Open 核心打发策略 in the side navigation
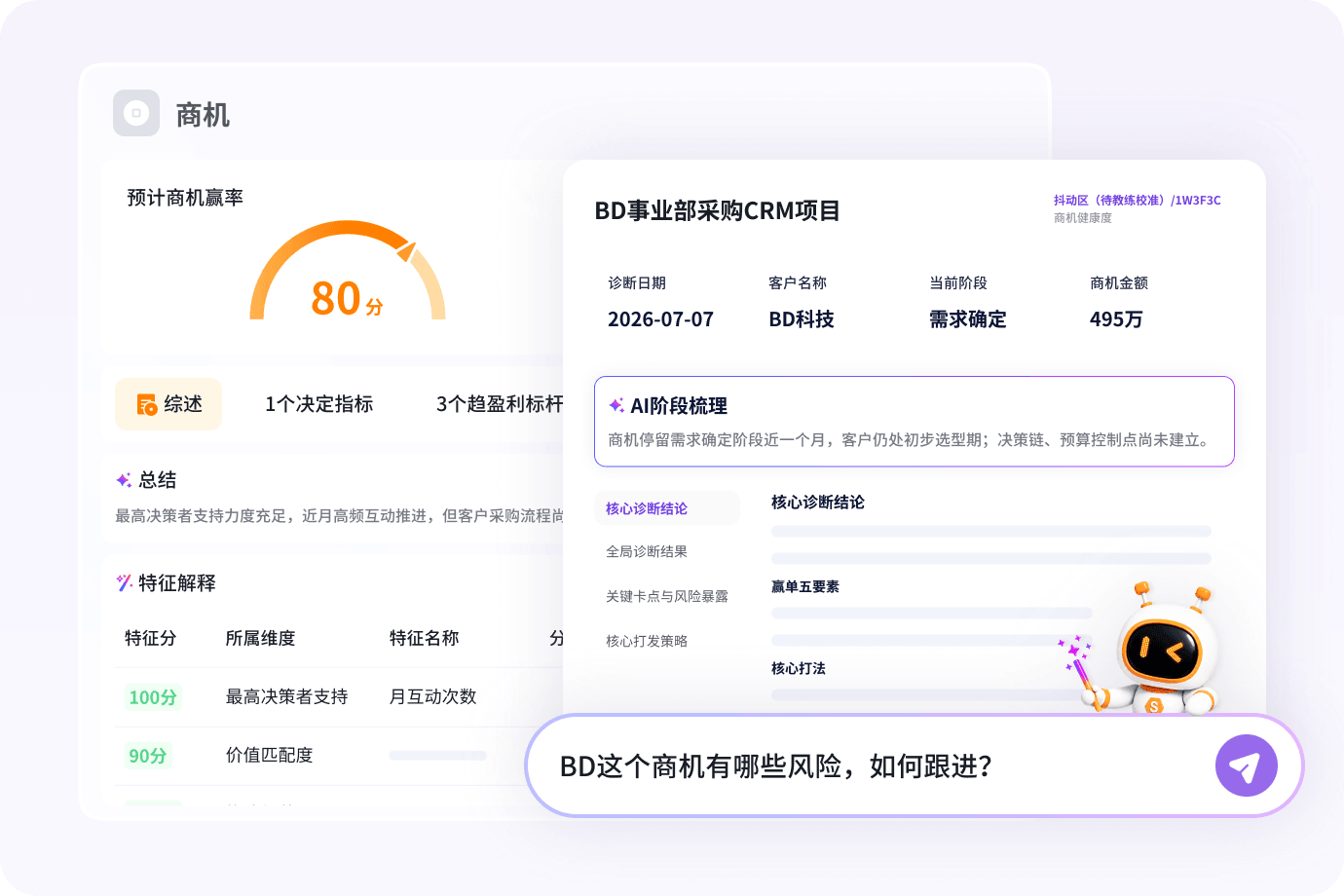The height and width of the screenshot is (896, 1344). [x=647, y=641]
